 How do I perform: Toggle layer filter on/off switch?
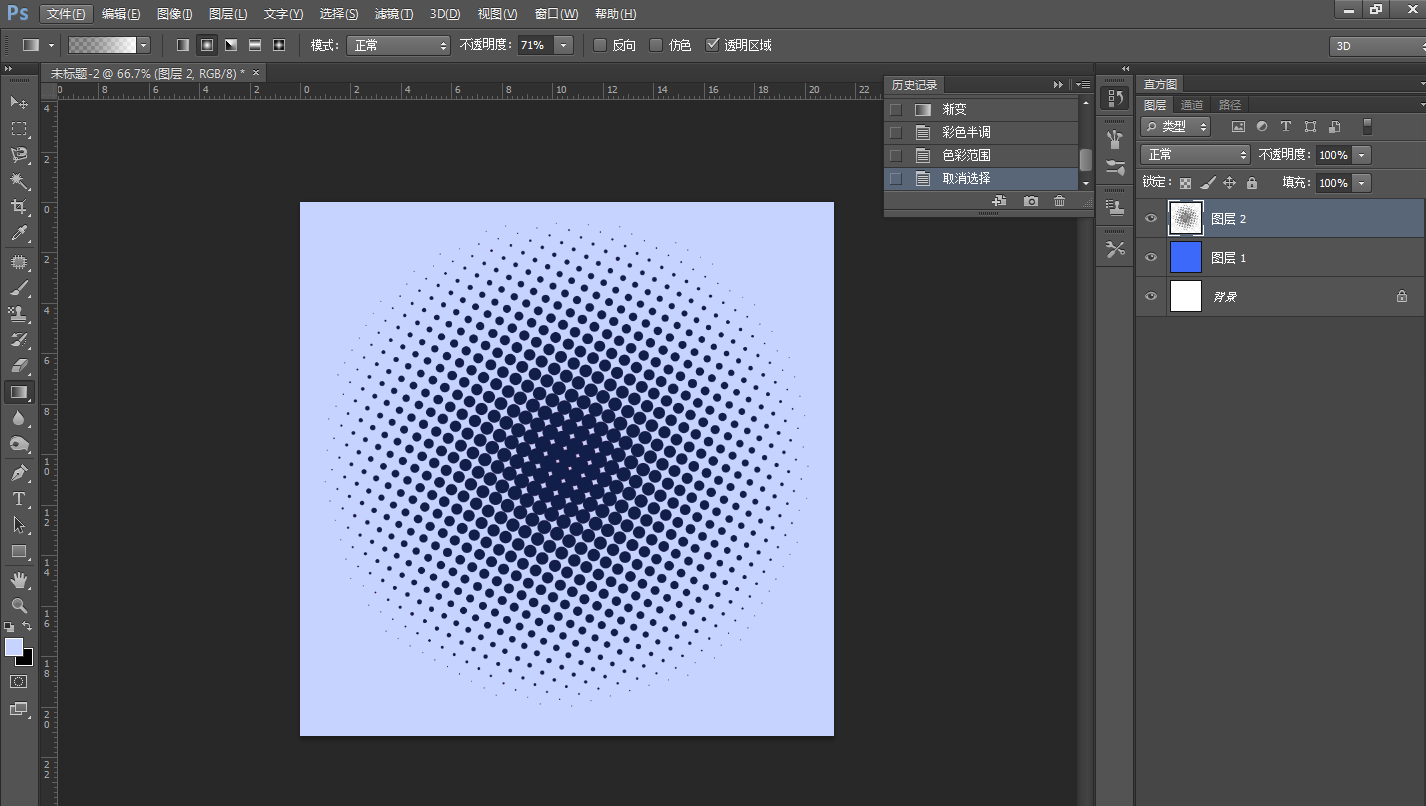[x=1367, y=127]
